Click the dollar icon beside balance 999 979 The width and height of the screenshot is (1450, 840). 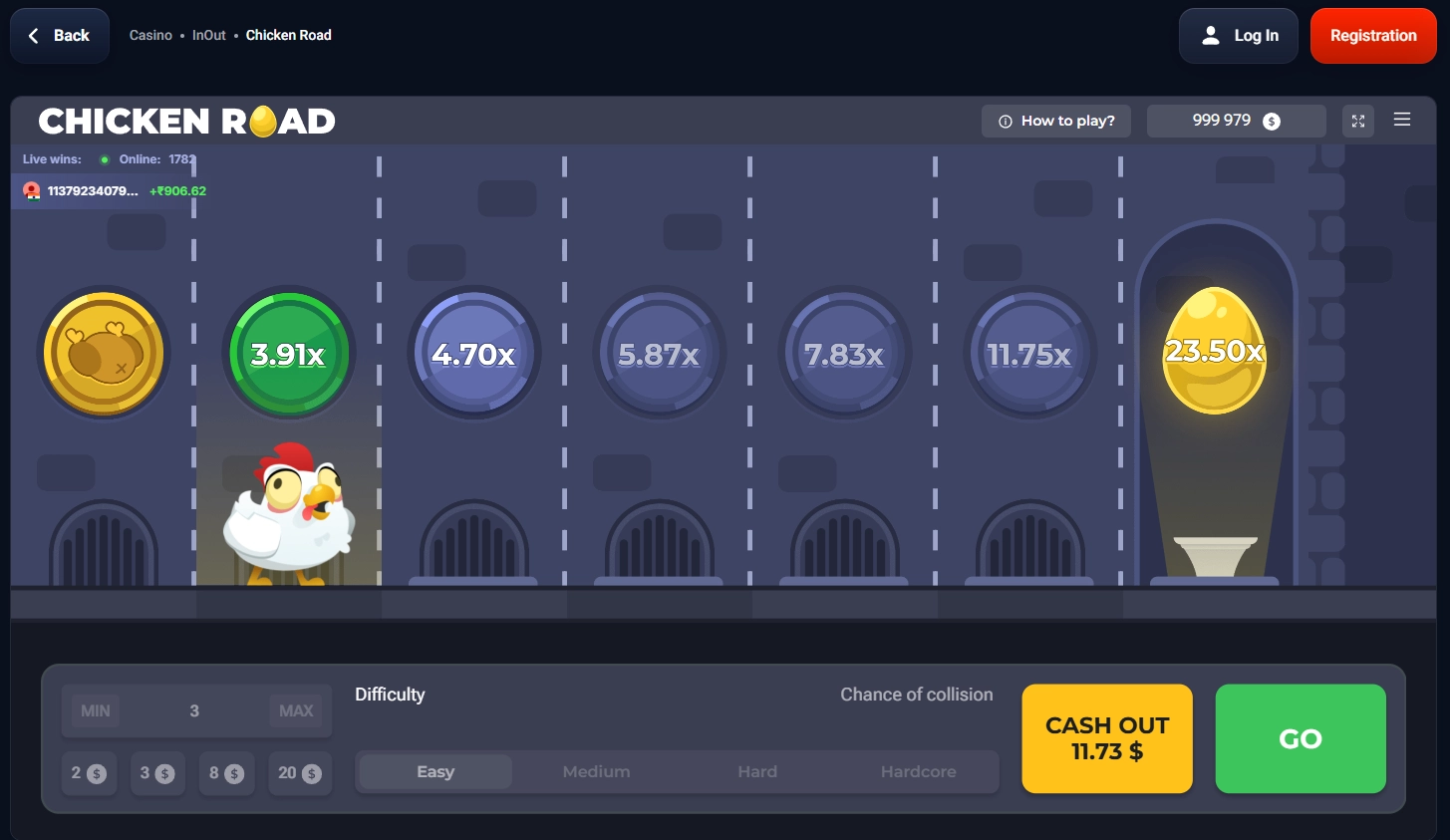(x=1272, y=121)
